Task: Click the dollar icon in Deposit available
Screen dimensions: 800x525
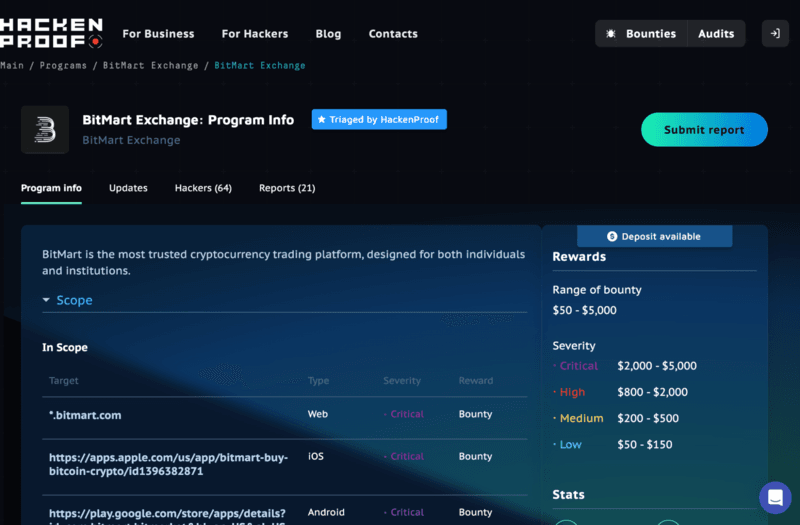Action: pyautogui.click(x=612, y=236)
